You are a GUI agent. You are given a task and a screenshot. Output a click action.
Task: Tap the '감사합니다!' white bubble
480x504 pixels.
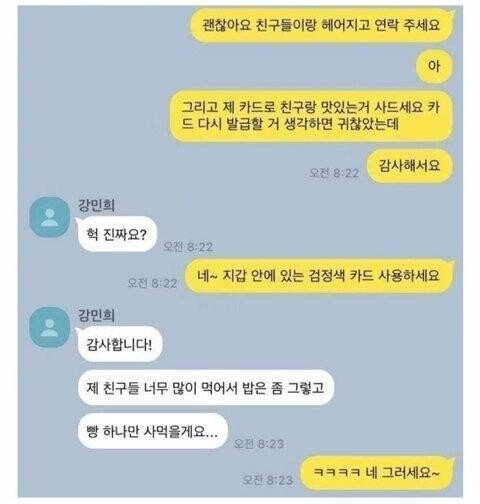click(x=119, y=344)
